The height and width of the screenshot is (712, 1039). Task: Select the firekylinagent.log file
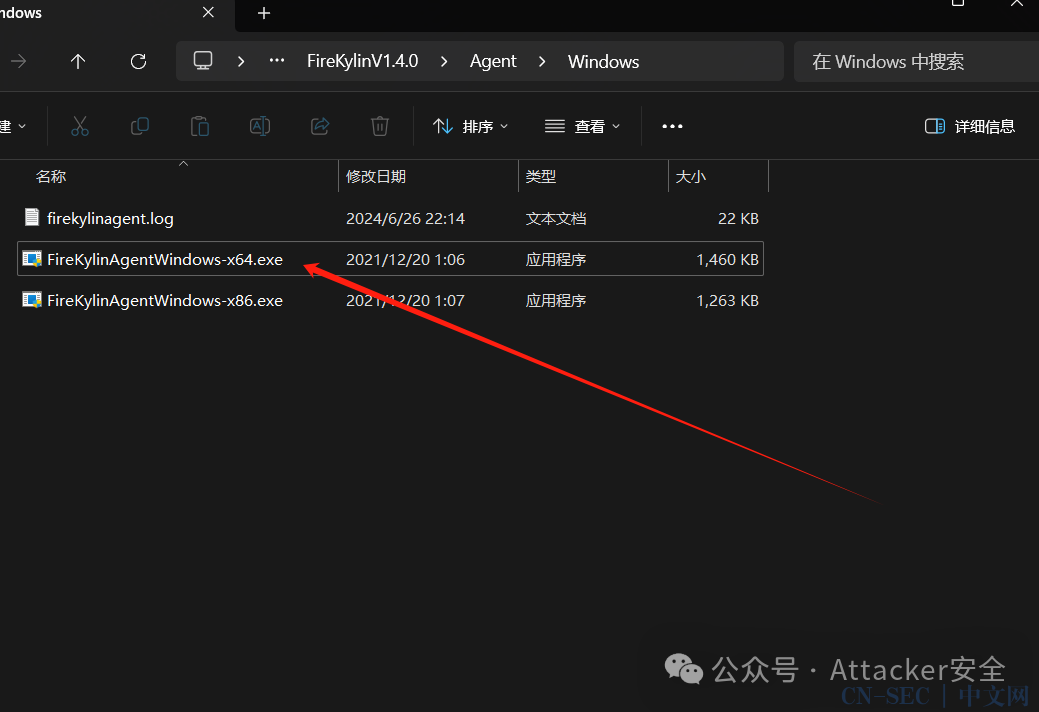tap(390, 218)
